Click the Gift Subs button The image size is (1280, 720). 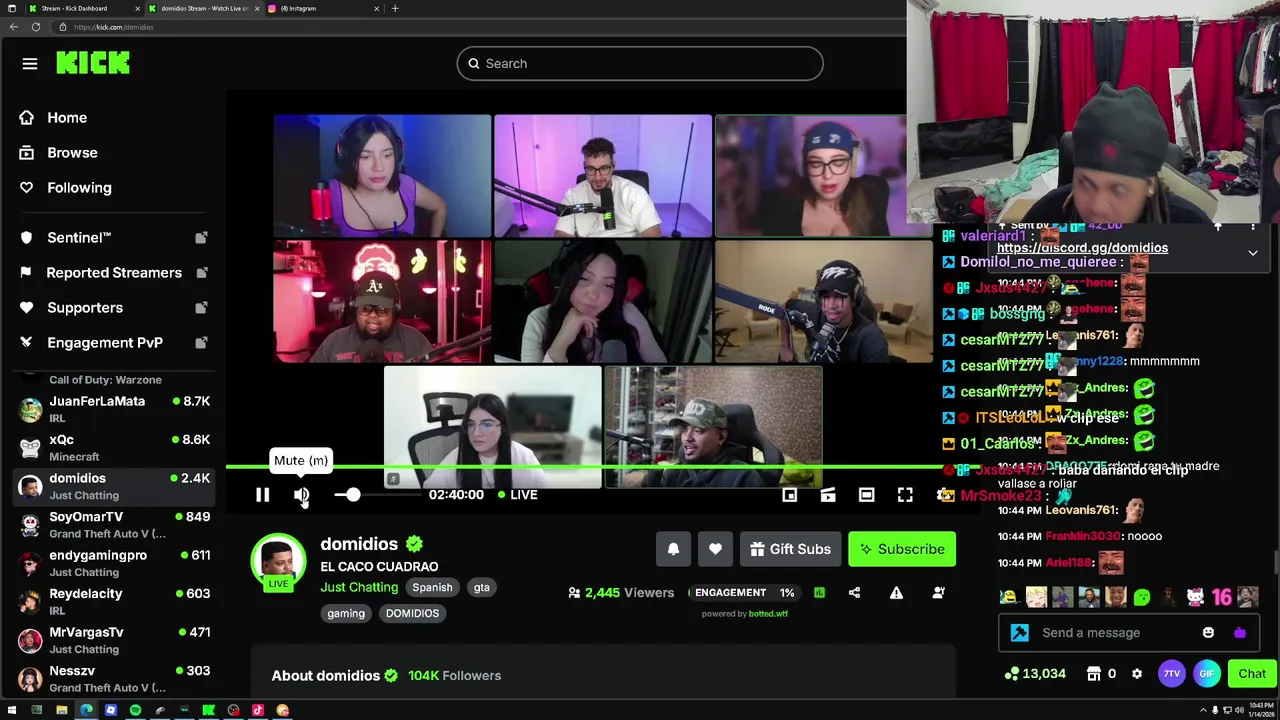coord(790,549)
